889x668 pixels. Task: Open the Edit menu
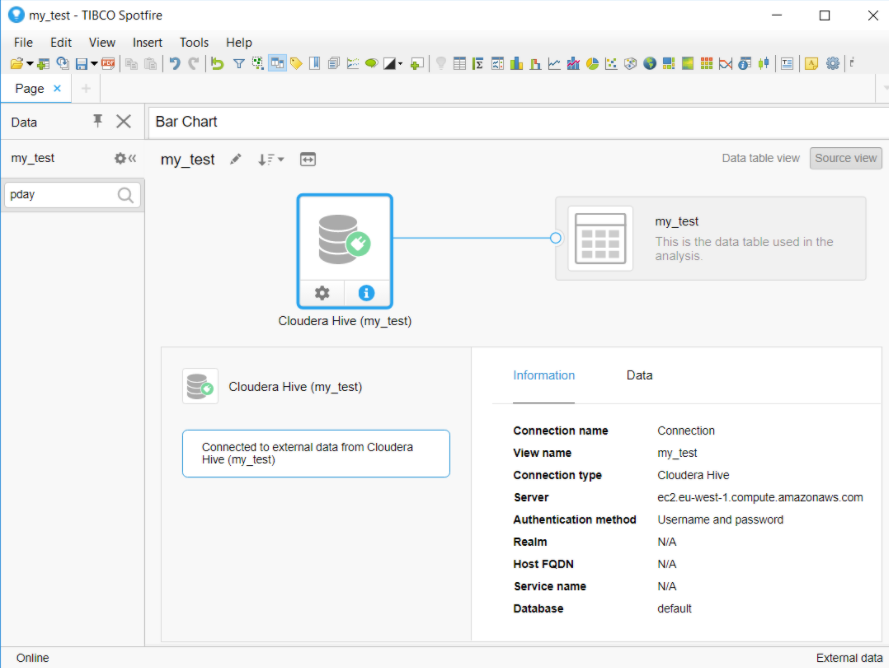coord(61,43)
